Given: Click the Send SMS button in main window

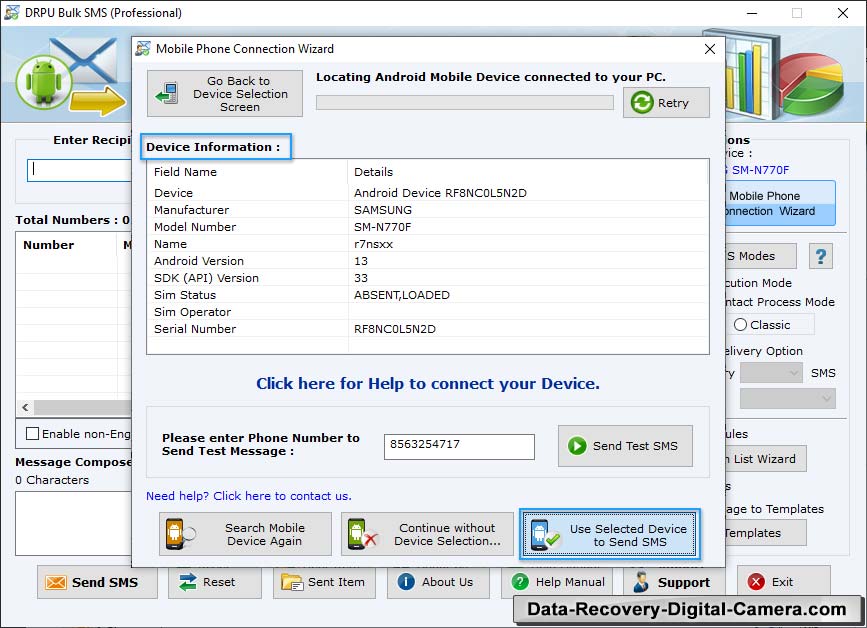Looking at the screenshot, I should pyautogui.click(x=97, y=582).
